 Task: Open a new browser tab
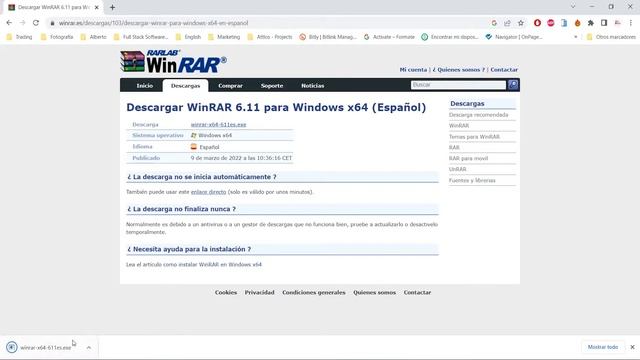click(112, 7)
